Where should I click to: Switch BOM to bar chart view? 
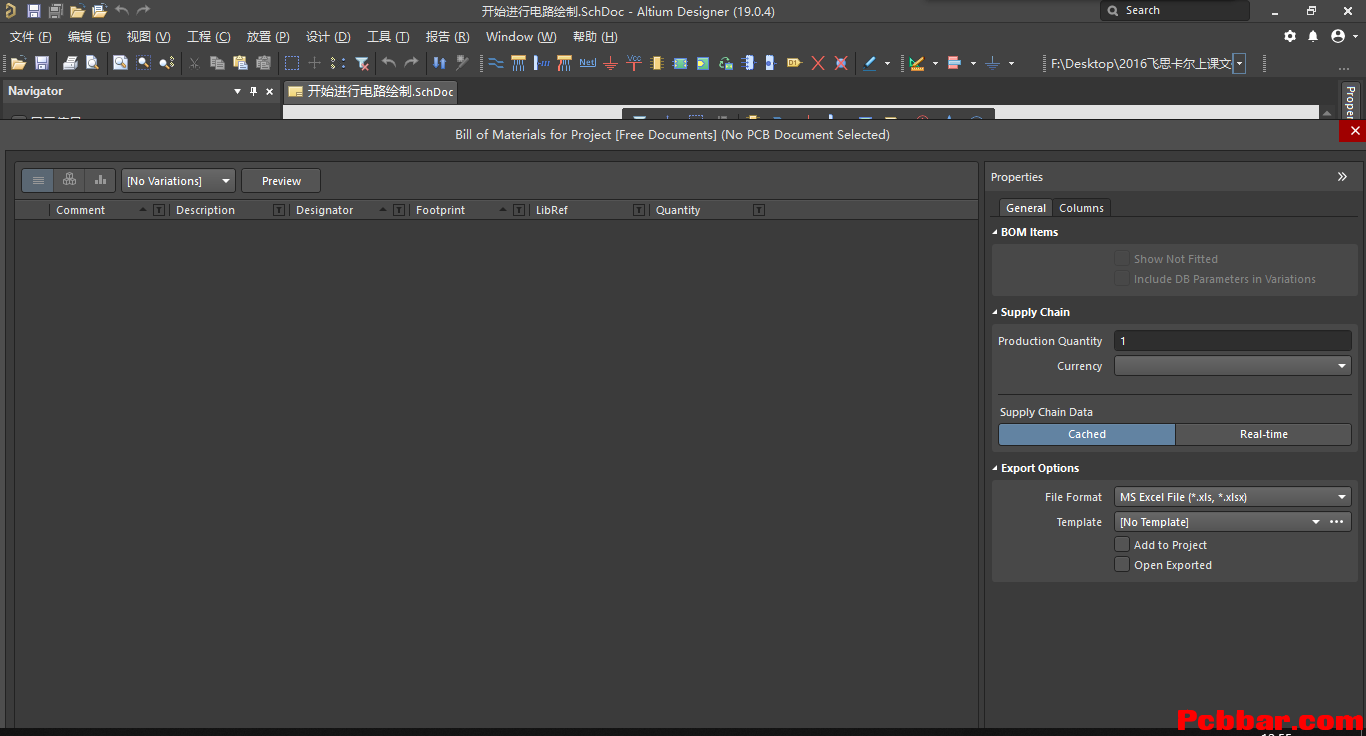(100, 180)
